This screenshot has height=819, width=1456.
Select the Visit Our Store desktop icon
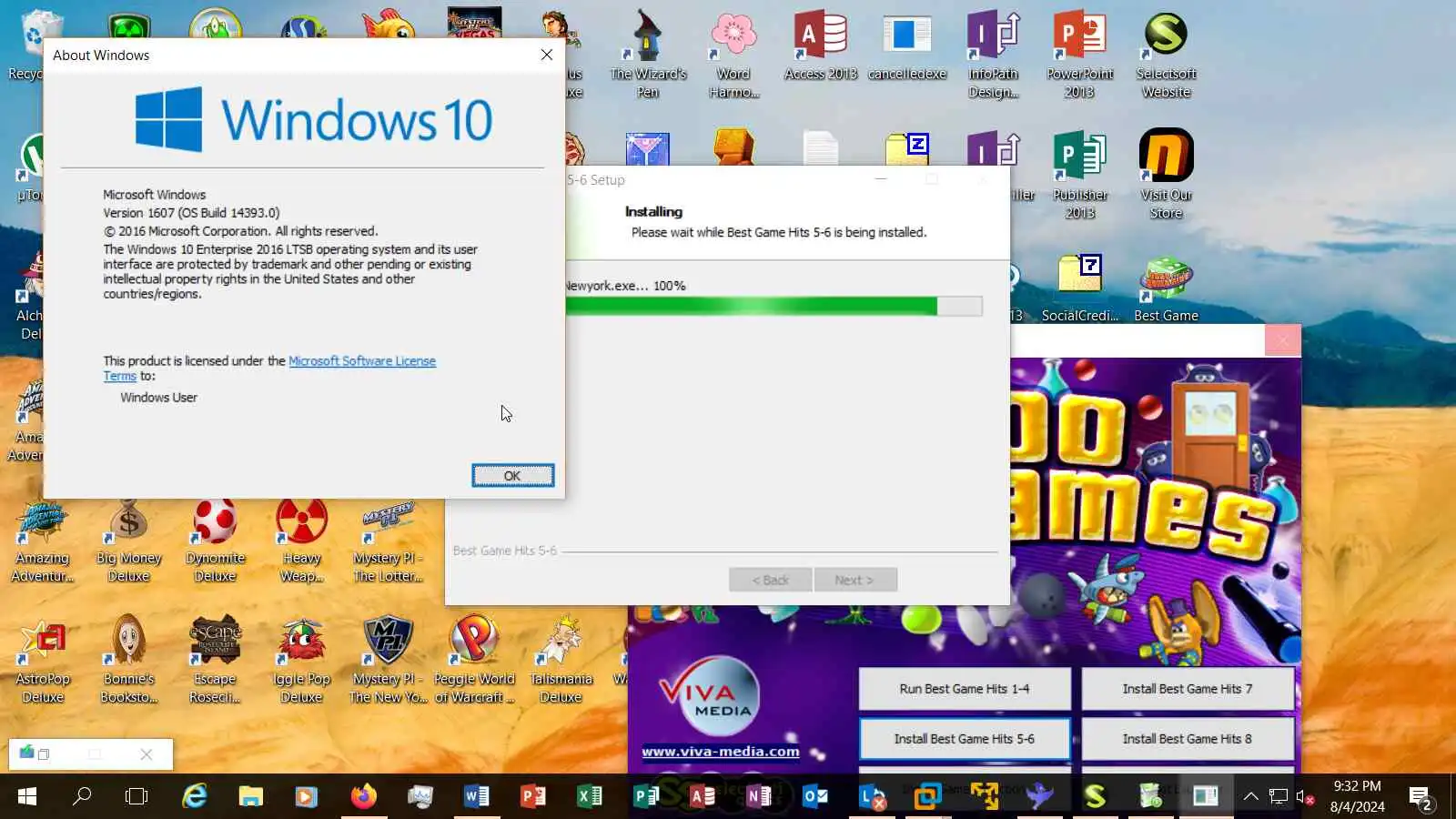click(1167, 176)
